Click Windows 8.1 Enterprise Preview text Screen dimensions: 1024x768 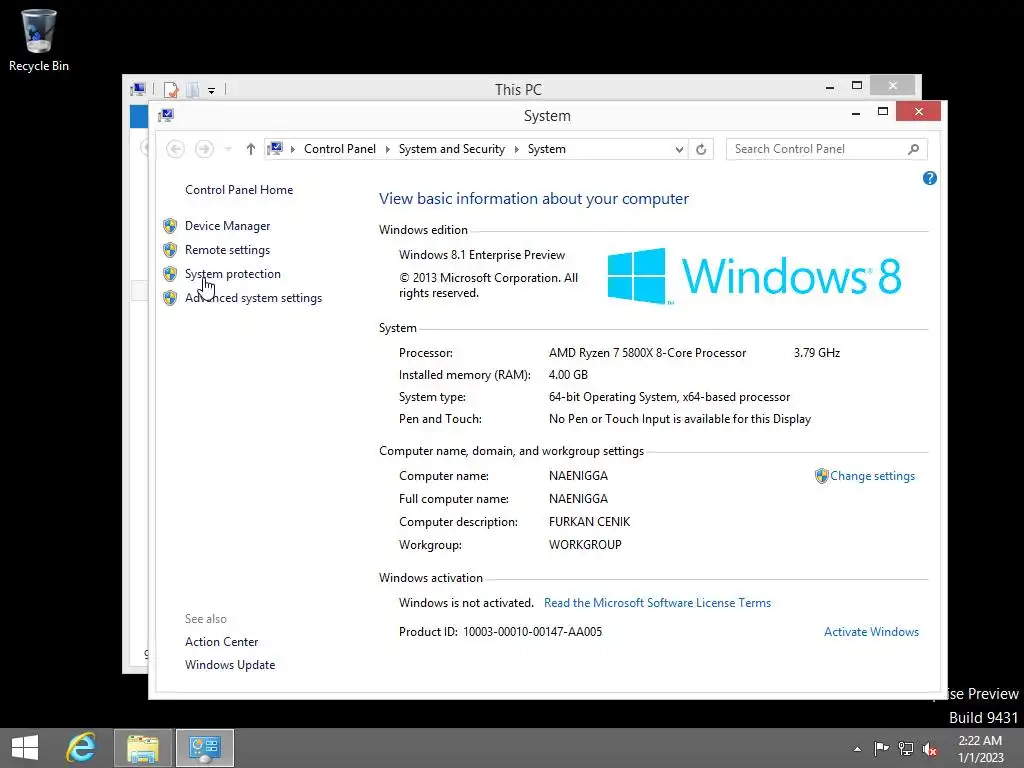482,255
